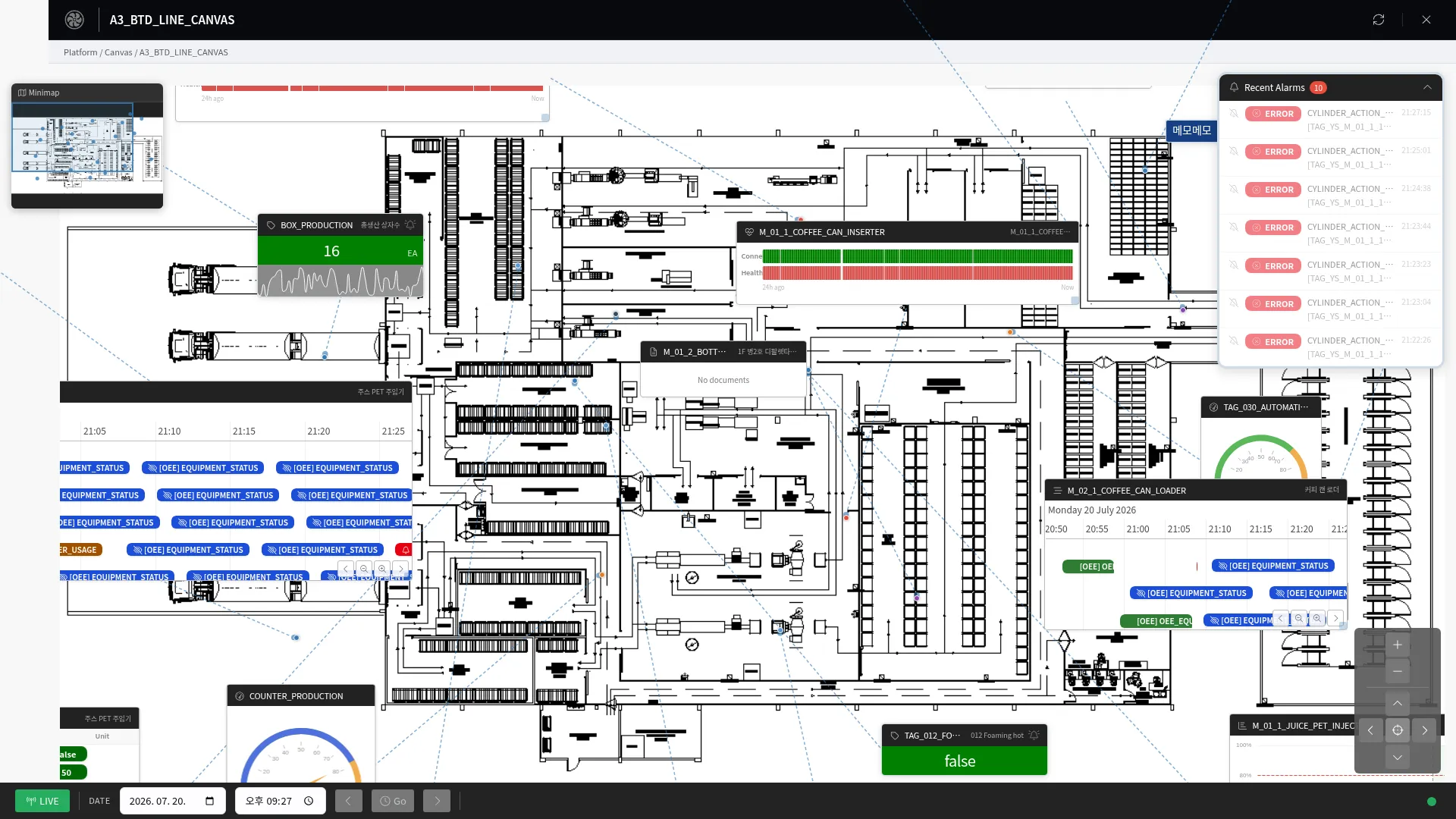
Task: Refresh the canvas with the reload icon
Action: coord(1379,20)
